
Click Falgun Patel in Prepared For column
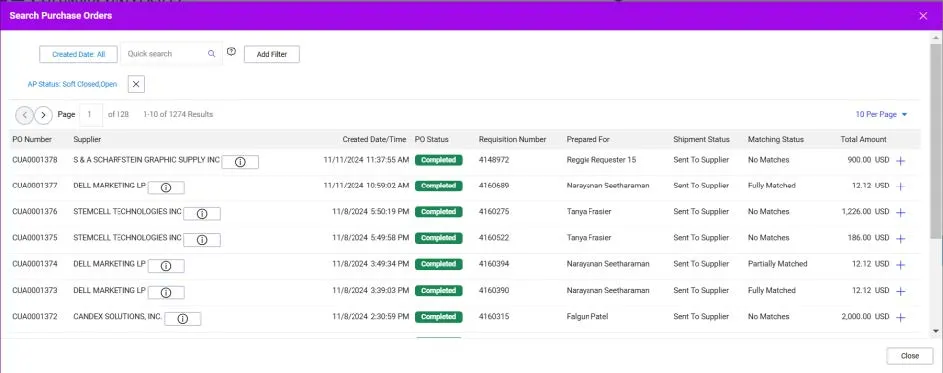click(588, 316)
